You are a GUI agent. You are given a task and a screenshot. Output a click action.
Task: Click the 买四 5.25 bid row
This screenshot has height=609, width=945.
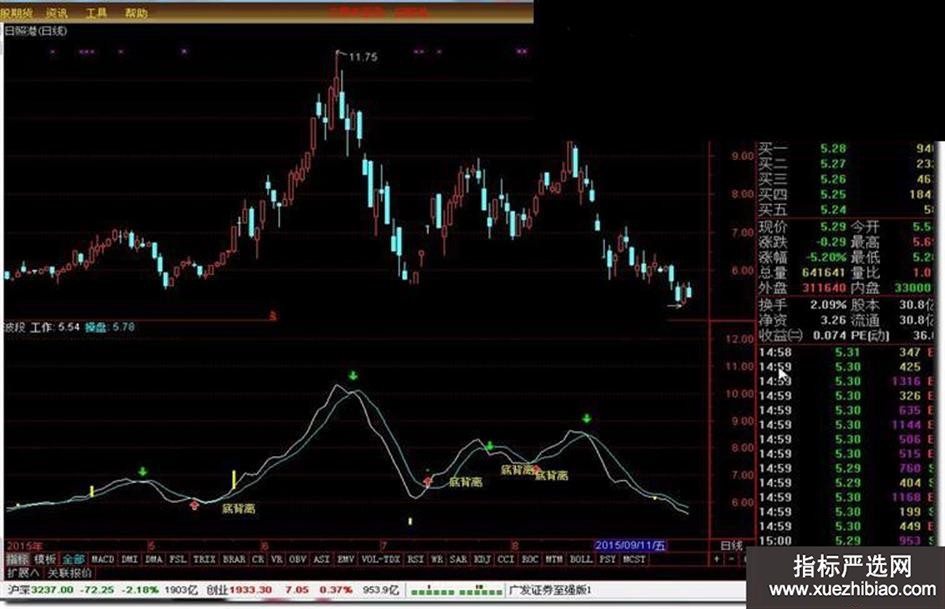coord(847,195)
